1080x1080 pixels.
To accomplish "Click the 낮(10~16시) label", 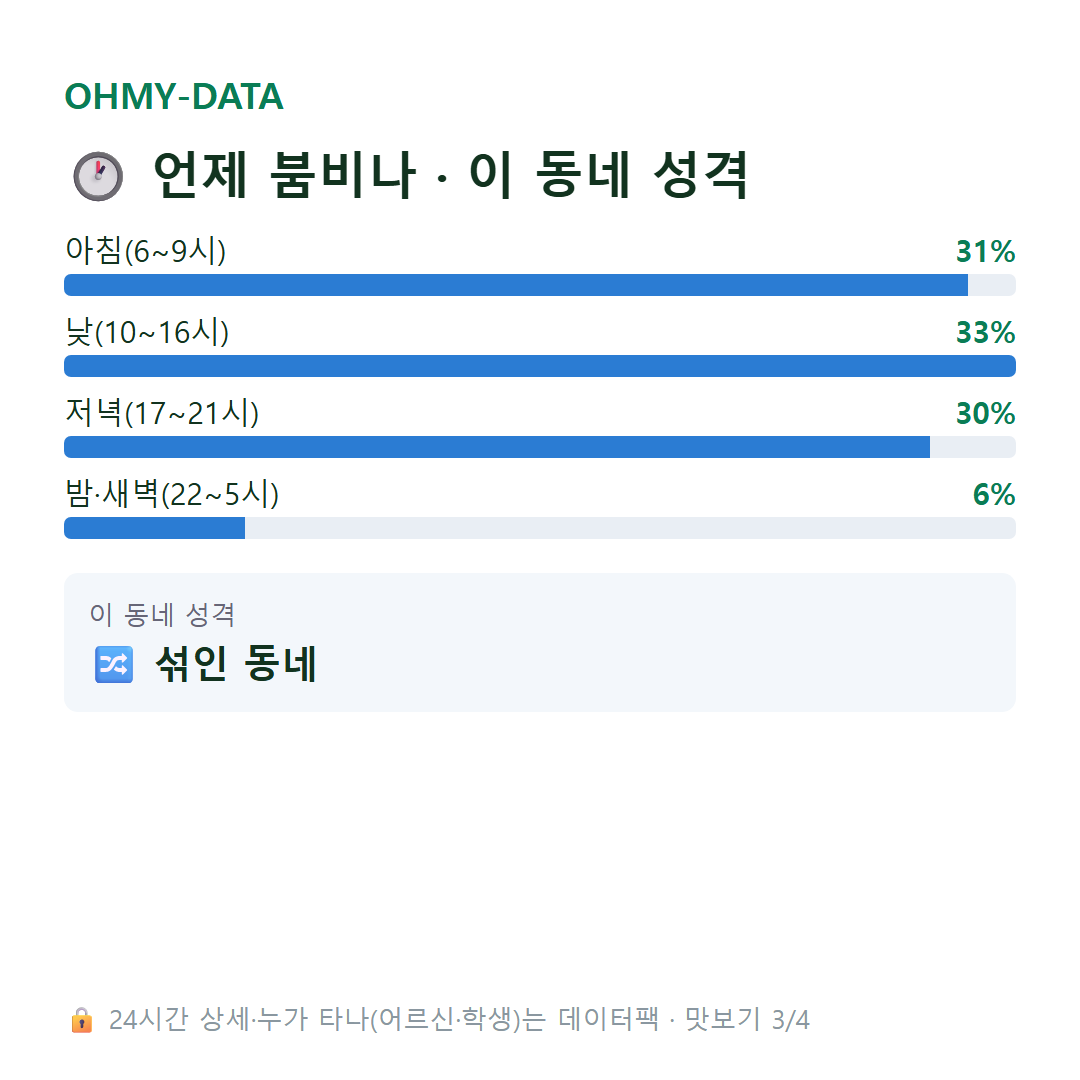I will tap(147, 332).
